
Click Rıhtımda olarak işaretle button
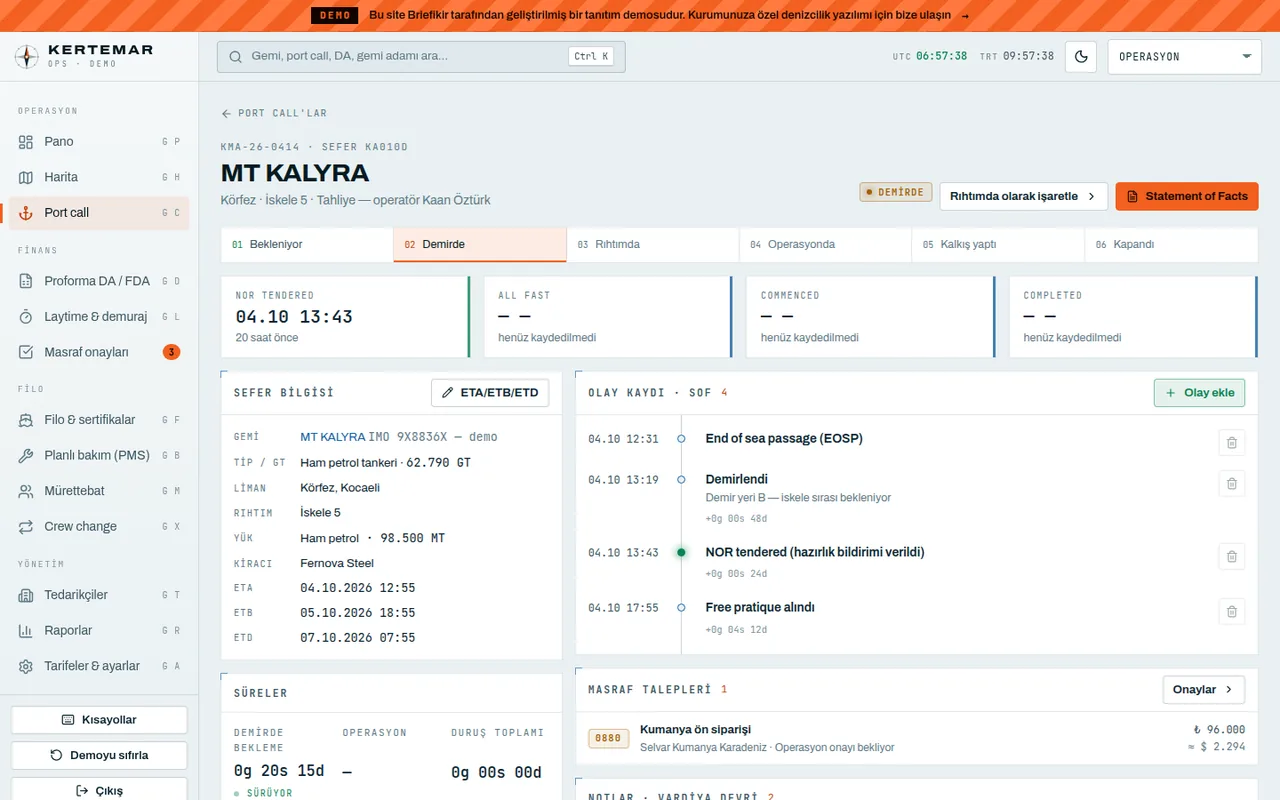1023,196
